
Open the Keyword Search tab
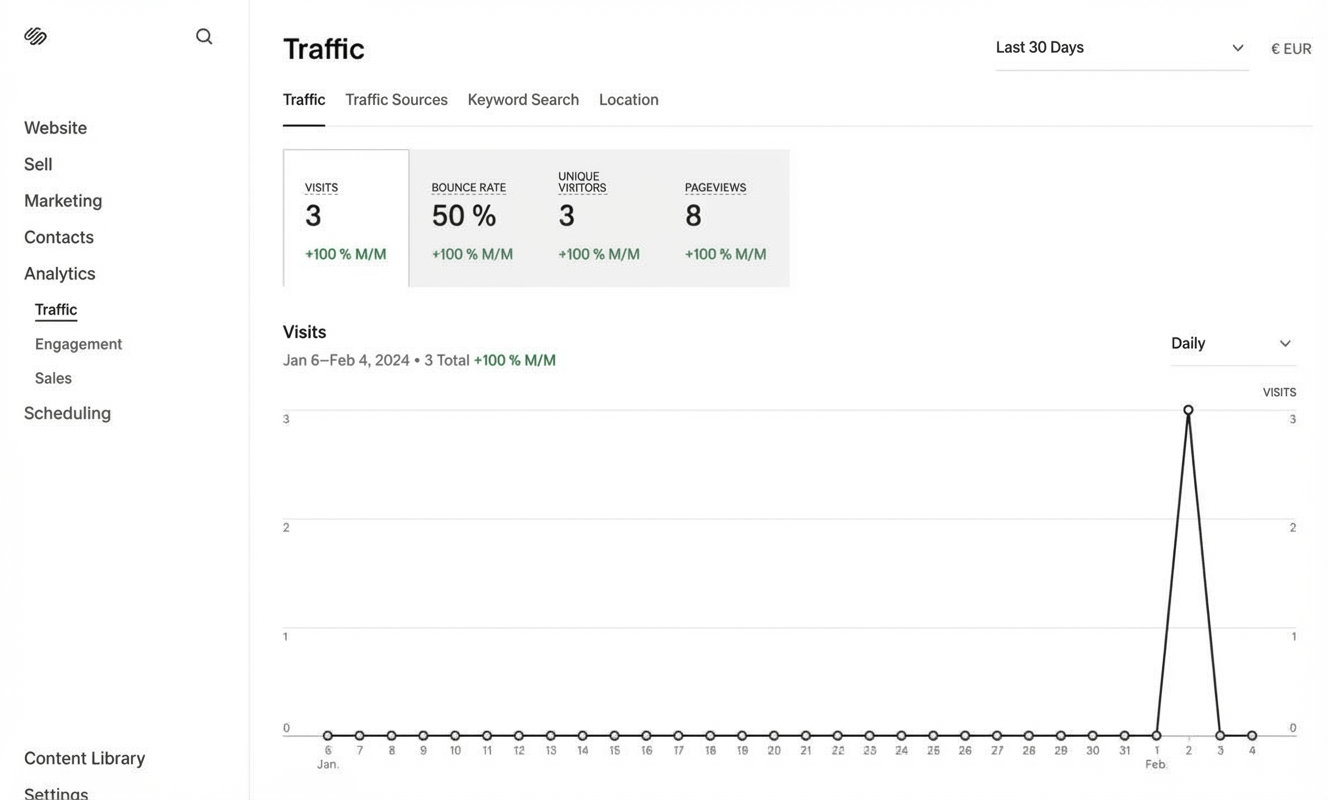coord(523,98)
